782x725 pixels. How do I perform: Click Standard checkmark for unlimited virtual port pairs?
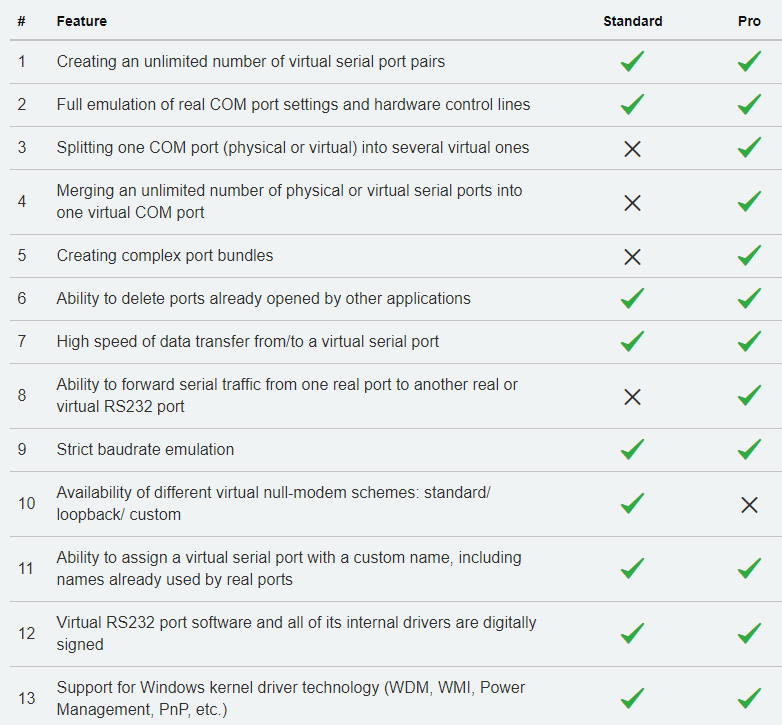click(632, 61)
